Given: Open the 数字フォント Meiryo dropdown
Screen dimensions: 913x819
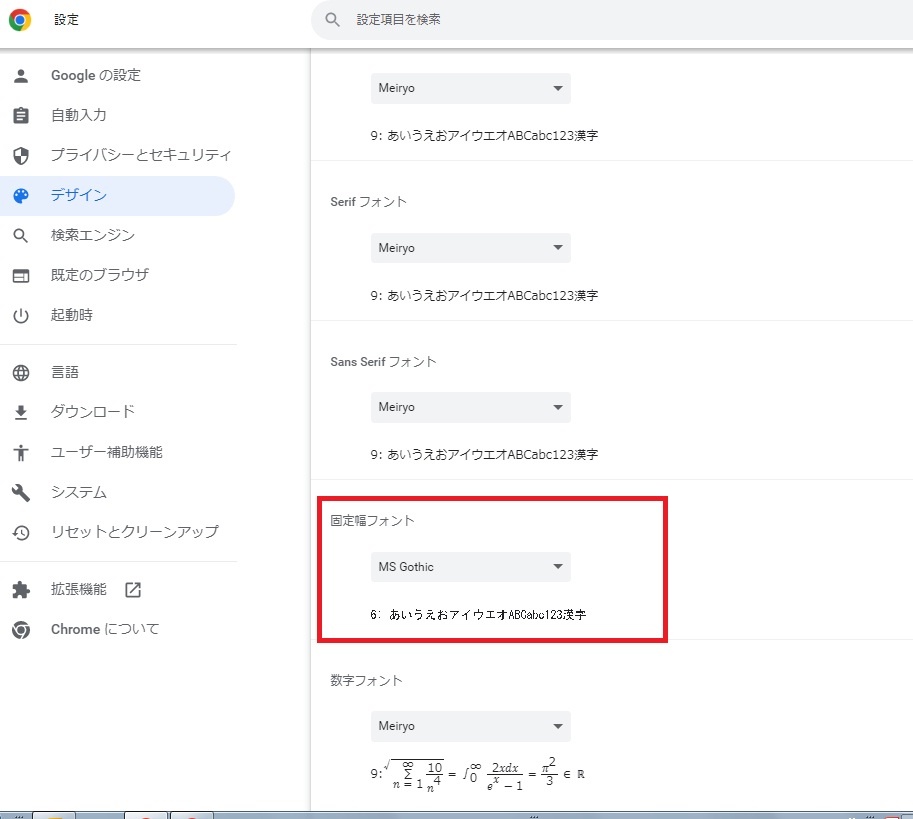Looking at the screenshot, I should (x=470, y=726).
